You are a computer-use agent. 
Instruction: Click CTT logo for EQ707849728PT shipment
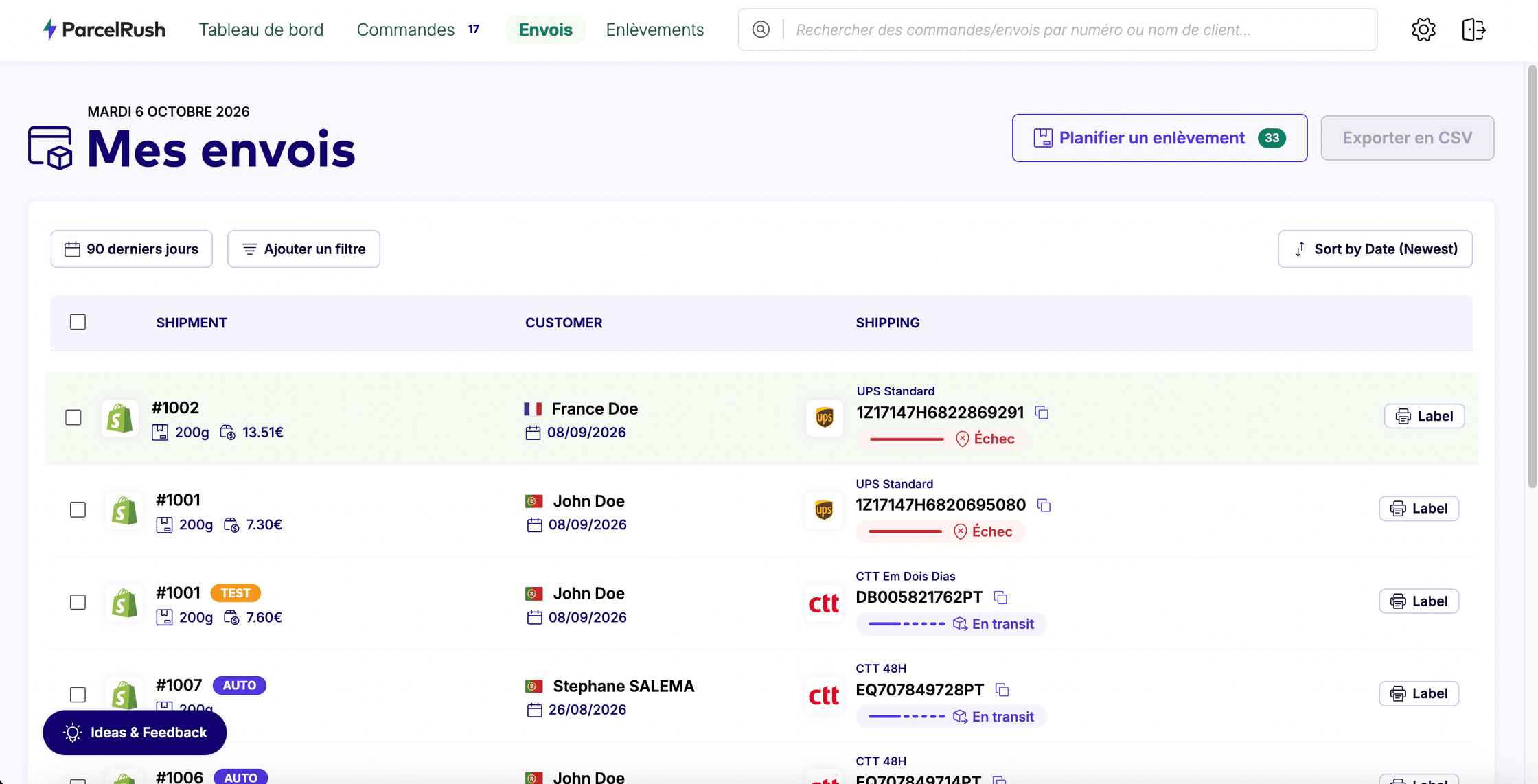[824, 695]
